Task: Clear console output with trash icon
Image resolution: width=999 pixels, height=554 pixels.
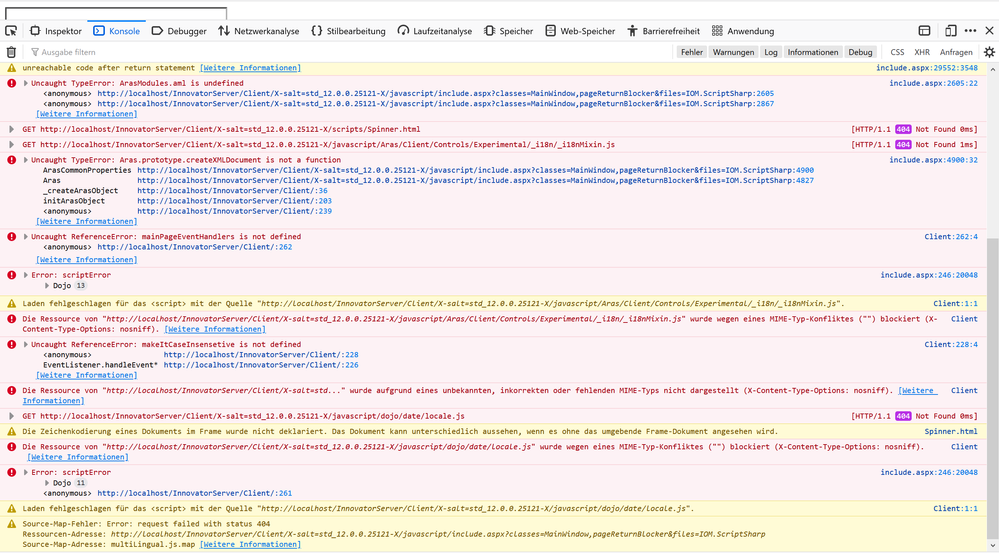Action: pos(11,52)
